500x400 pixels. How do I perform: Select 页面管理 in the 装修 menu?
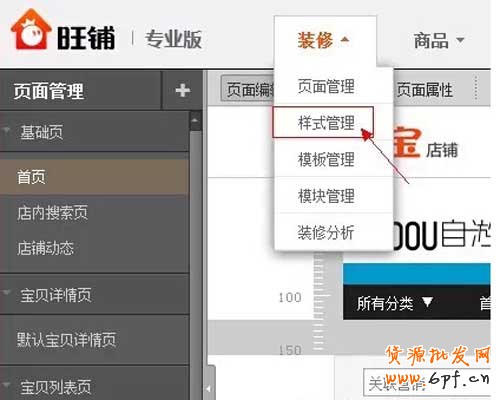[x=326, y=86]
